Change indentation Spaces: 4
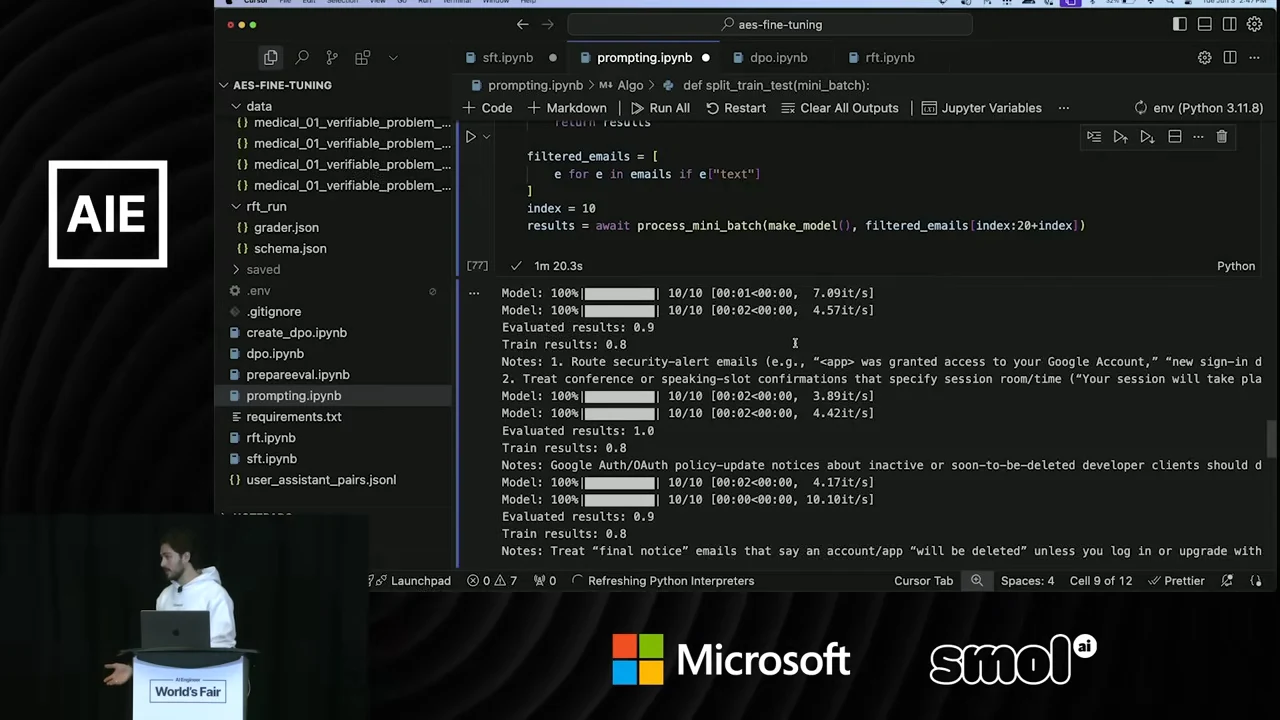The height and width of the screenshot is (720, 1280). (x=1027, y=581)
